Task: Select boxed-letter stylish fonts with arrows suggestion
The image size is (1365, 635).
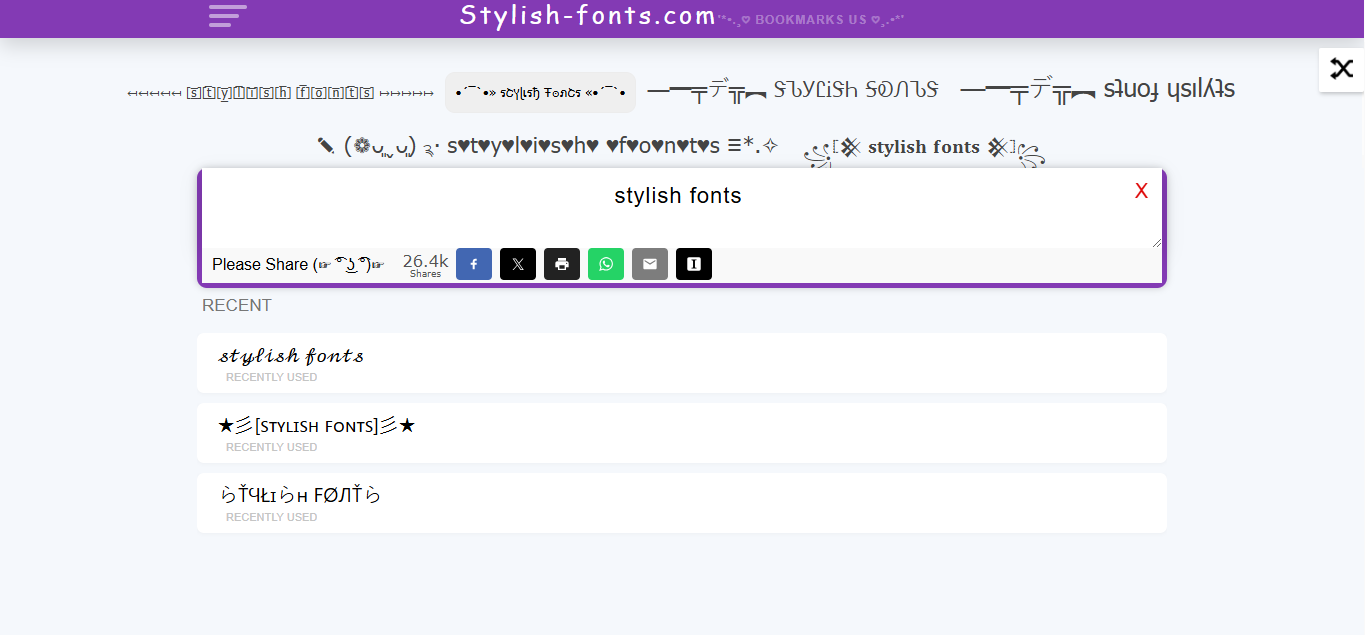Action: pos(281,93)
